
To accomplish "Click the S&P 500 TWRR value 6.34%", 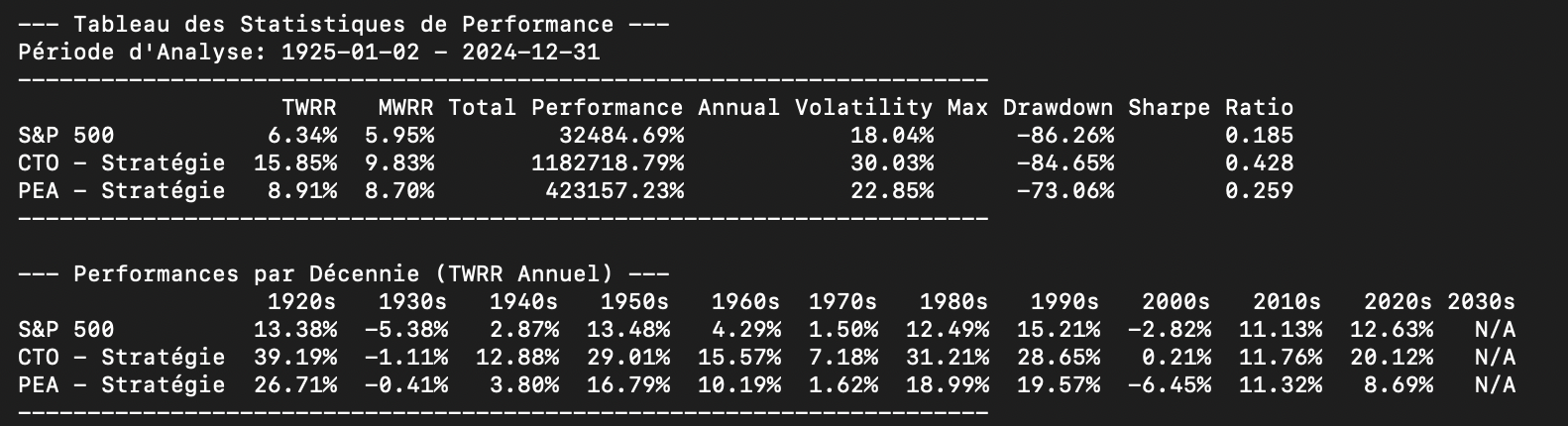I will pos(302,136).
